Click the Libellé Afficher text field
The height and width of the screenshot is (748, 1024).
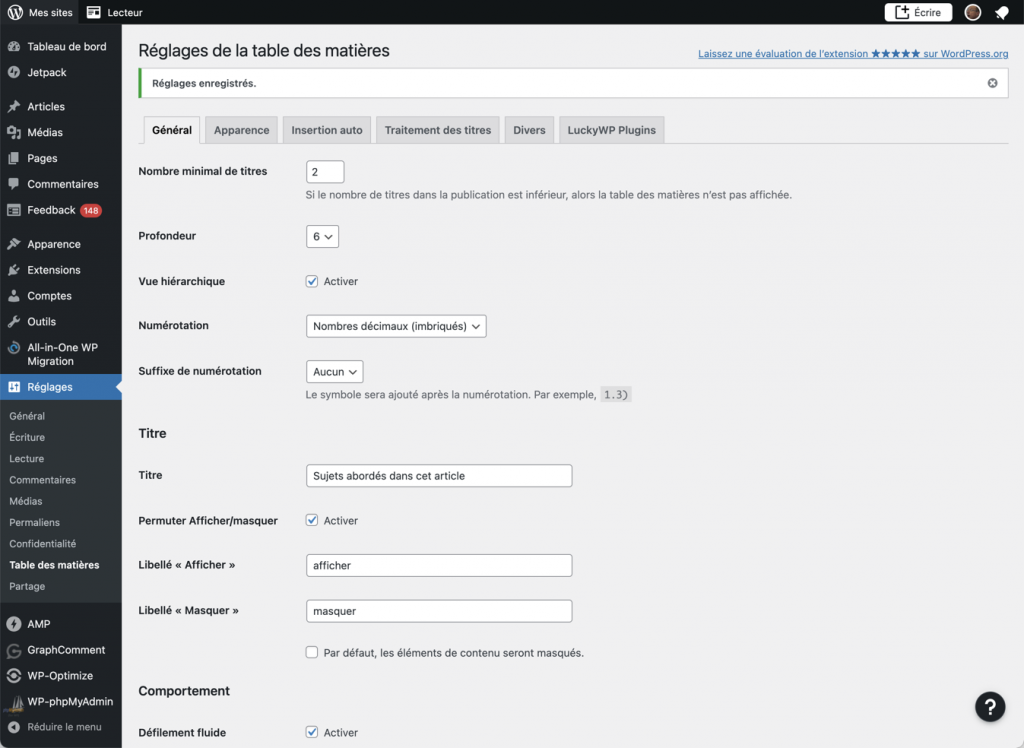click(x=439, y=566)
